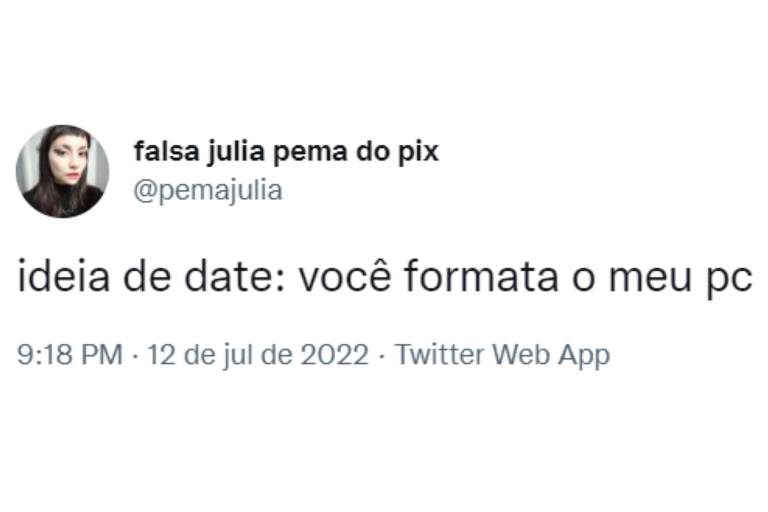Click display name falsa julia pema do pix
Screen dimensions: 768x512
tap(286, 151)
